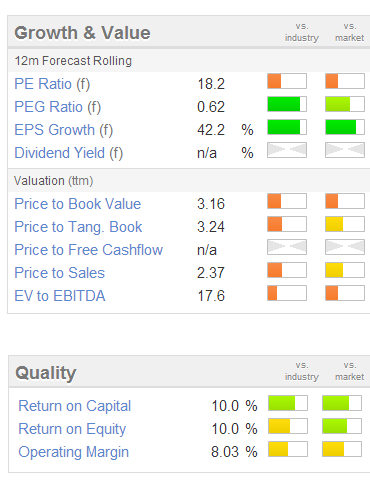
Task: Click Price to Free Cashflow vs. market n/a indicator
Action: click(345, 247)
